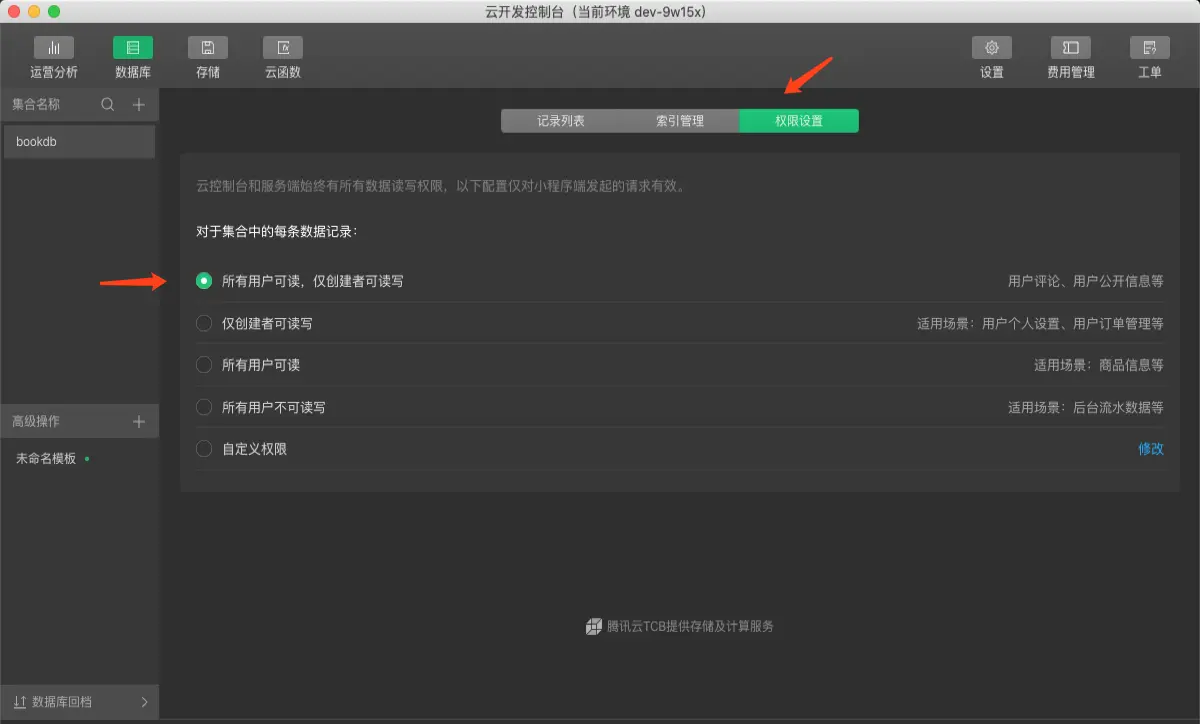Viewport: 1200px width, 724px height.
Task: Switch to the 权限设置 tab
Action: [x=799, y=121]
